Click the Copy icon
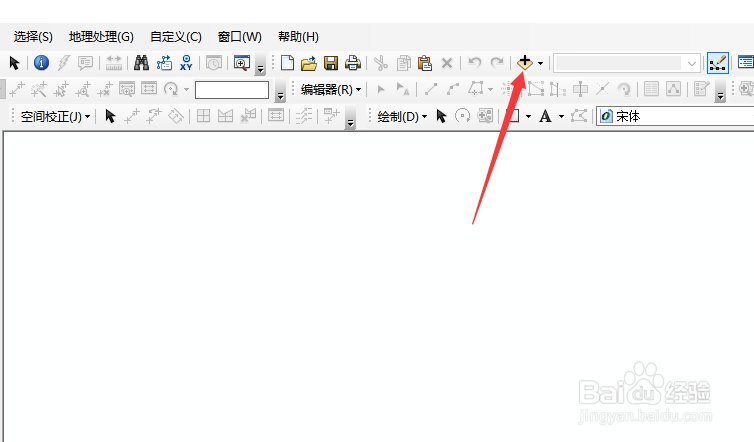The height and width of the screenshot is (442, 754). [403, 63]
